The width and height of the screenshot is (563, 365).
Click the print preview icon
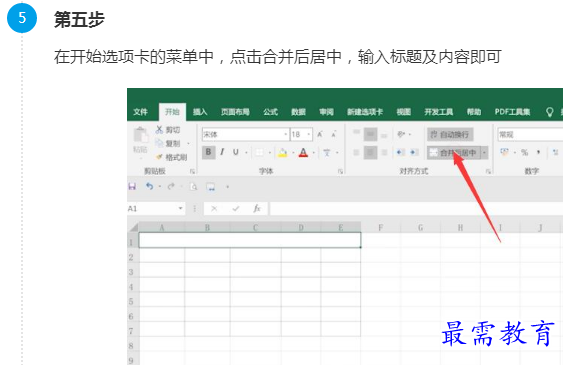(x=194, y=187)
